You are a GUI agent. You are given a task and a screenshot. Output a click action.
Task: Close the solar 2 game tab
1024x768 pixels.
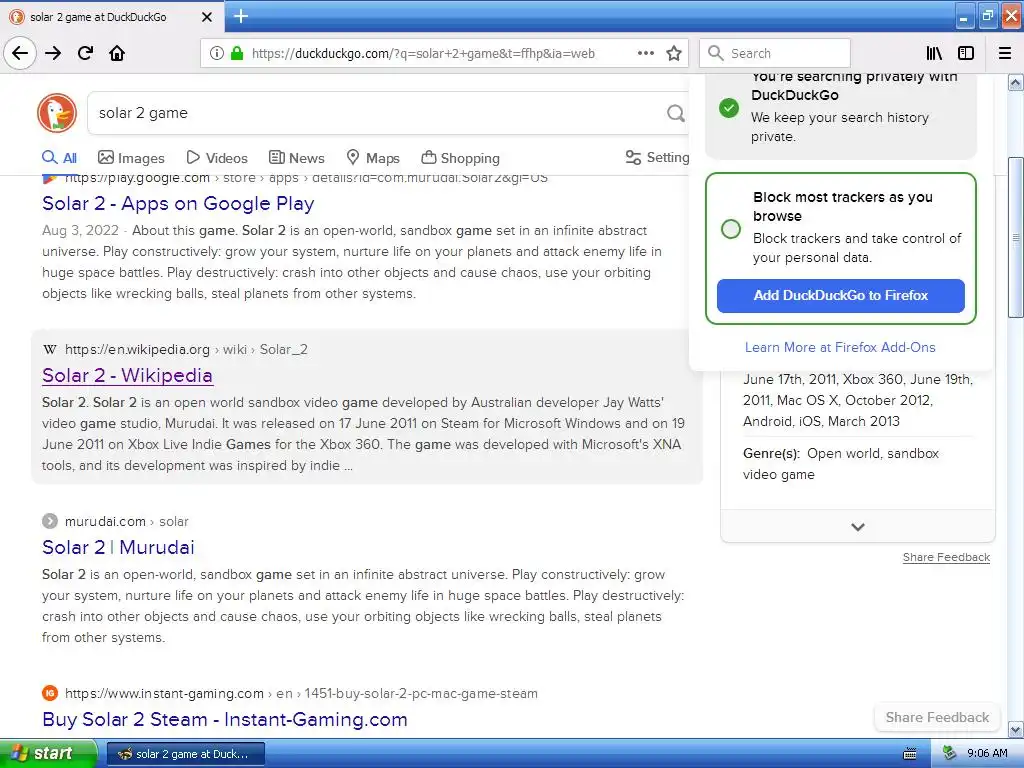click(206, 17)
